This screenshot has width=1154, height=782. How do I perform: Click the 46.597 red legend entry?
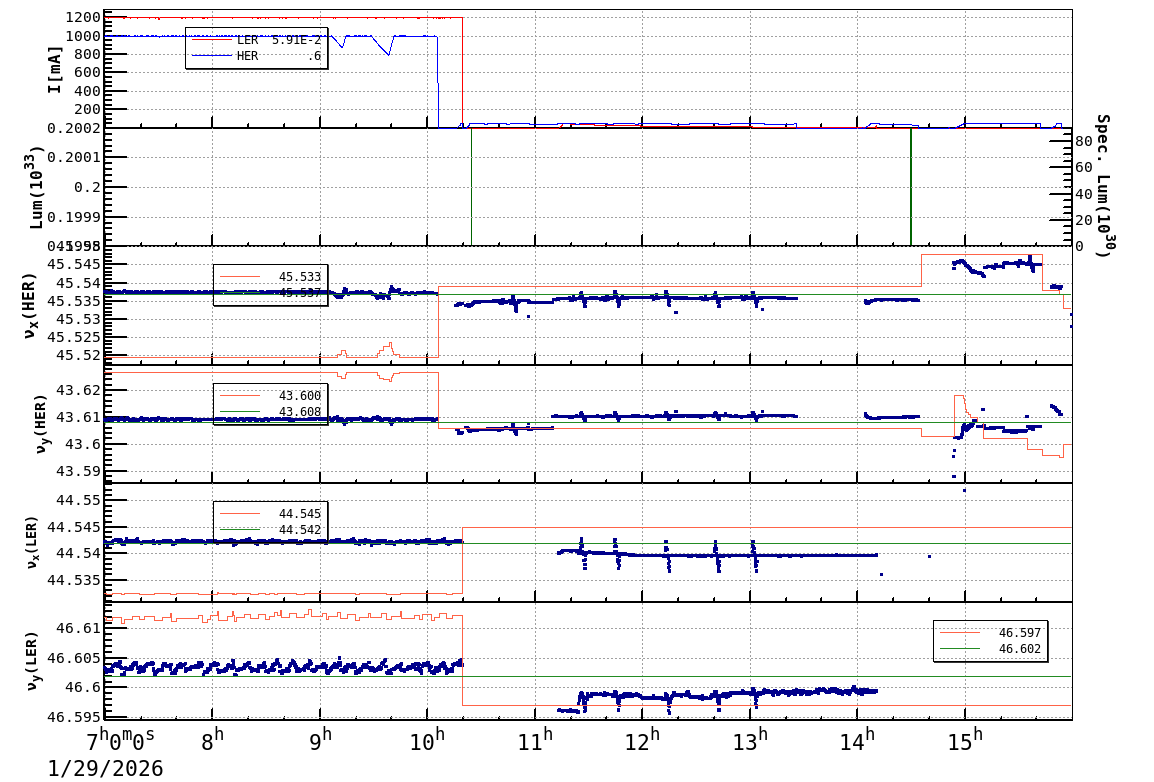pyautogui.click(x=990, y=633)
